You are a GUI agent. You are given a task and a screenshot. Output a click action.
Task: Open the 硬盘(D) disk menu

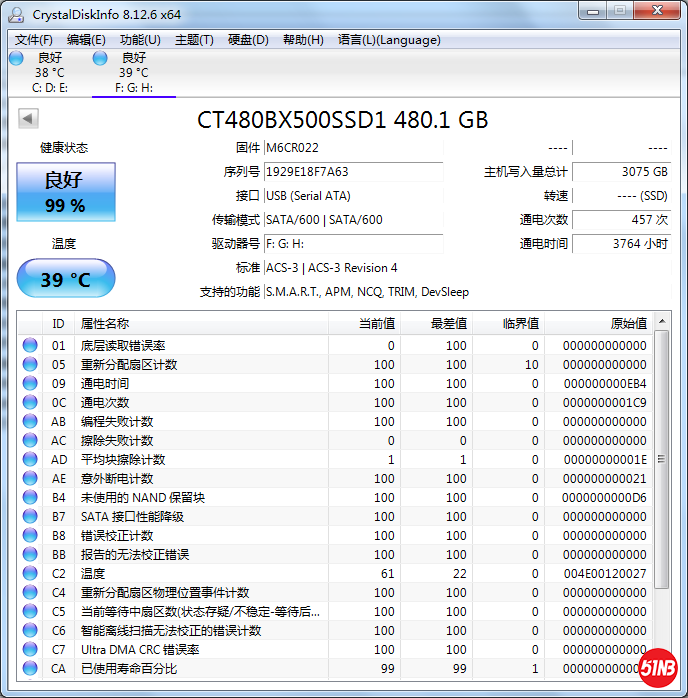pos(248,40)
